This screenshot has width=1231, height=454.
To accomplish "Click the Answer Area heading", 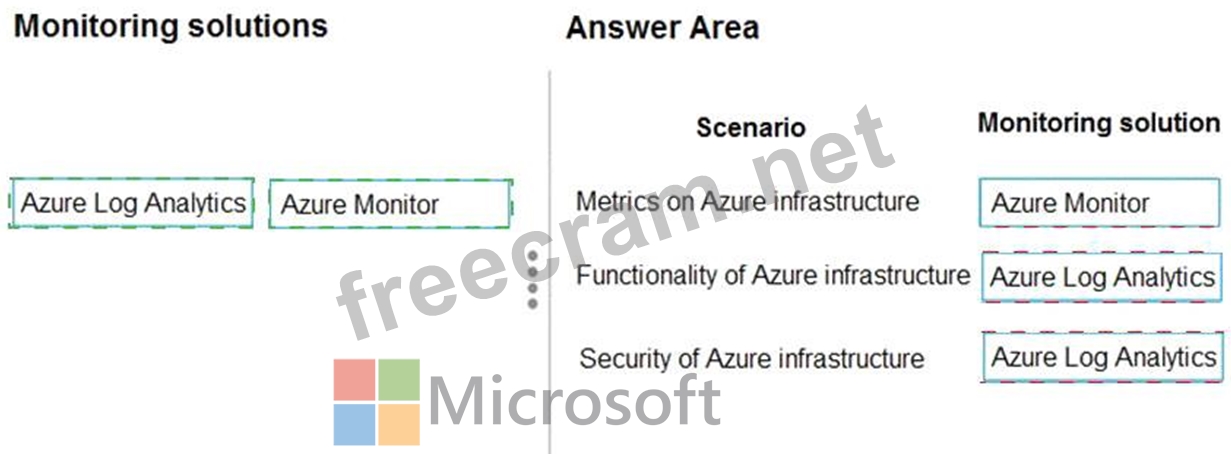I will coord(662,27).
